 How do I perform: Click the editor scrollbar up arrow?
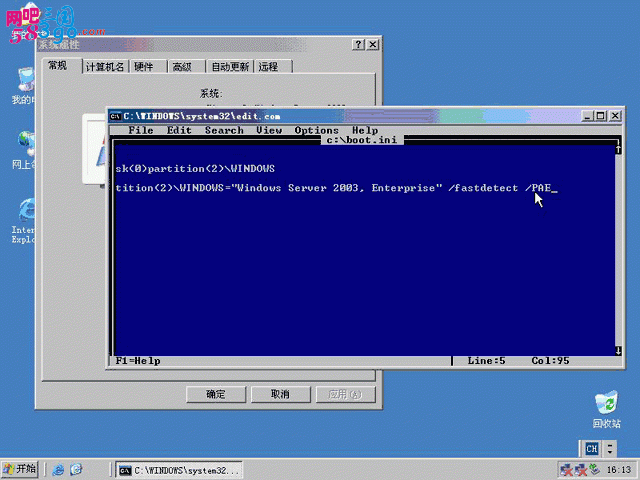coord(618,149)
